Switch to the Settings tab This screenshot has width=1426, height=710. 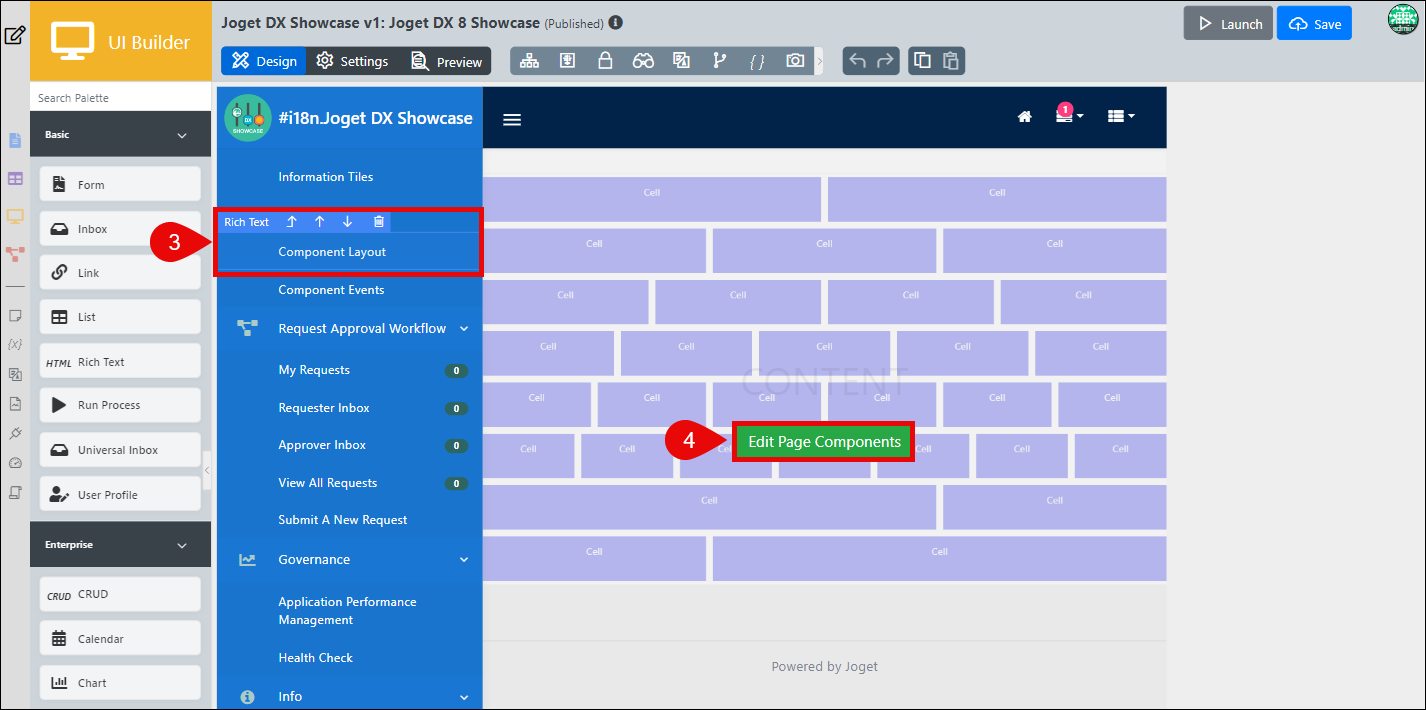coord(352,61)
